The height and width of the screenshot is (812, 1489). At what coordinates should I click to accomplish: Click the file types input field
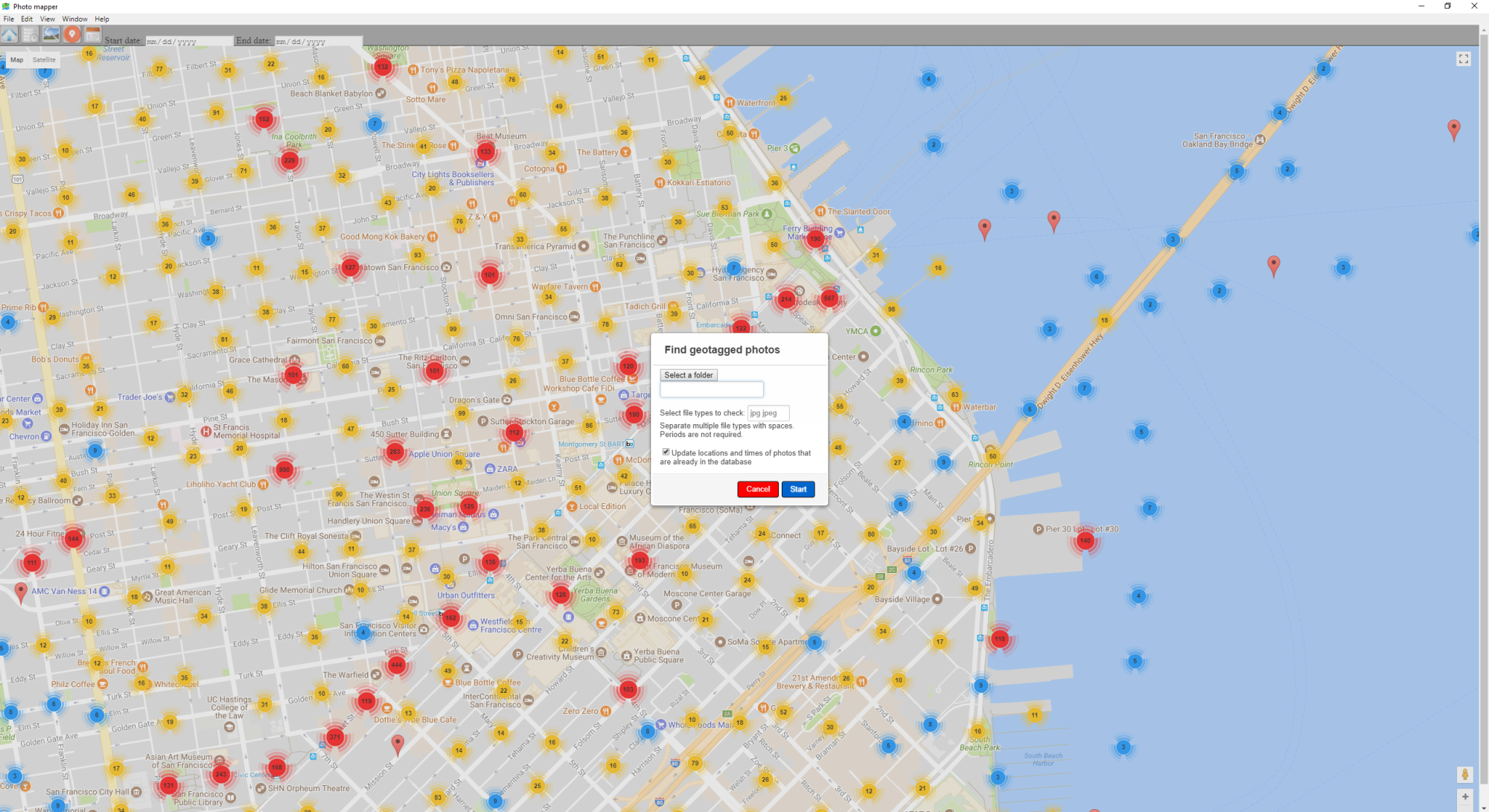[768, 413]
